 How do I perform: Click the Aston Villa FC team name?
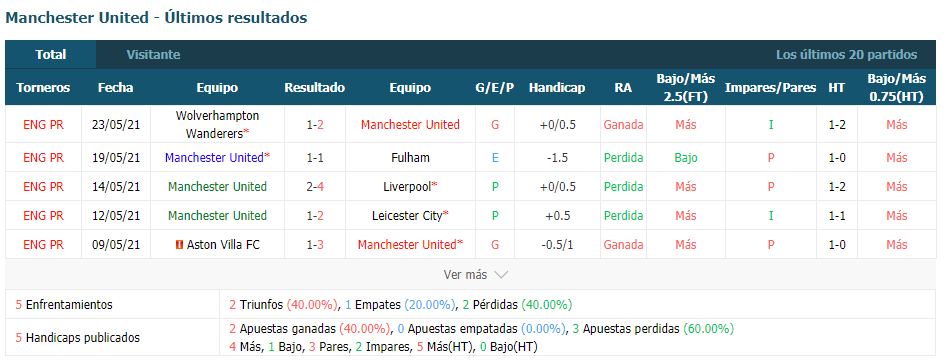215,245
